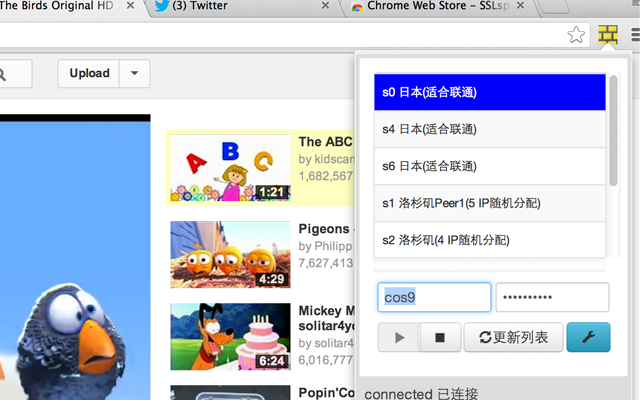Start the proxy connection with the play button
The height and width of the screenshot is (400, 640).
click(399, 337)
